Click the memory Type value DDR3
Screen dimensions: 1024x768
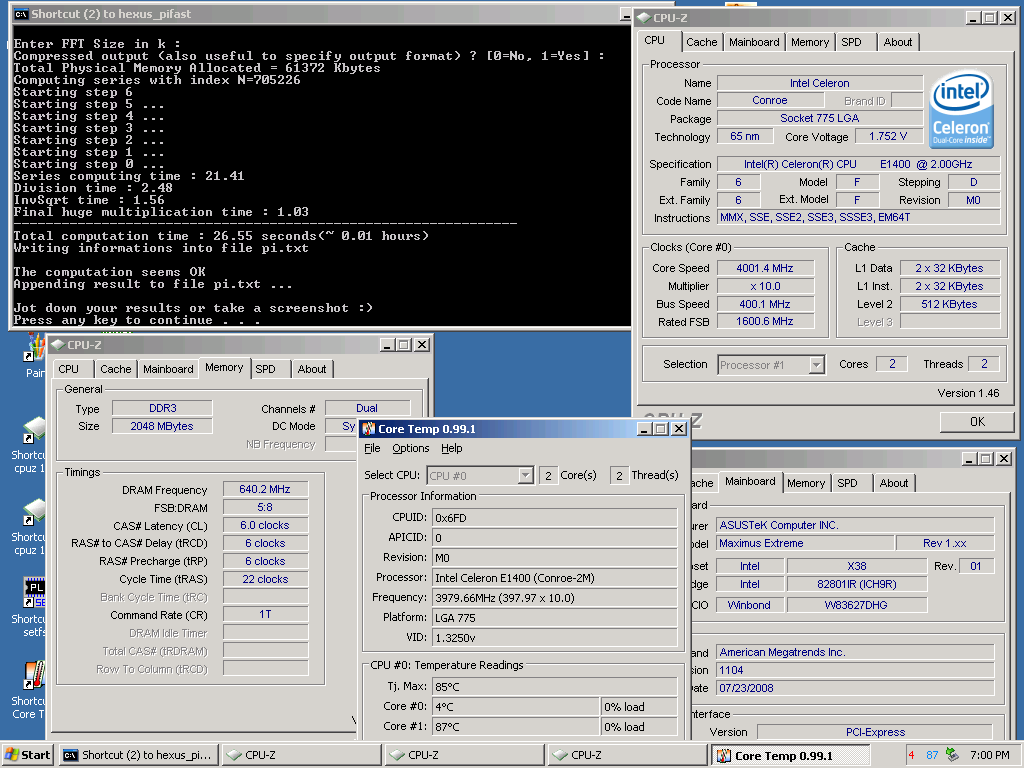(x=162, y=408)
